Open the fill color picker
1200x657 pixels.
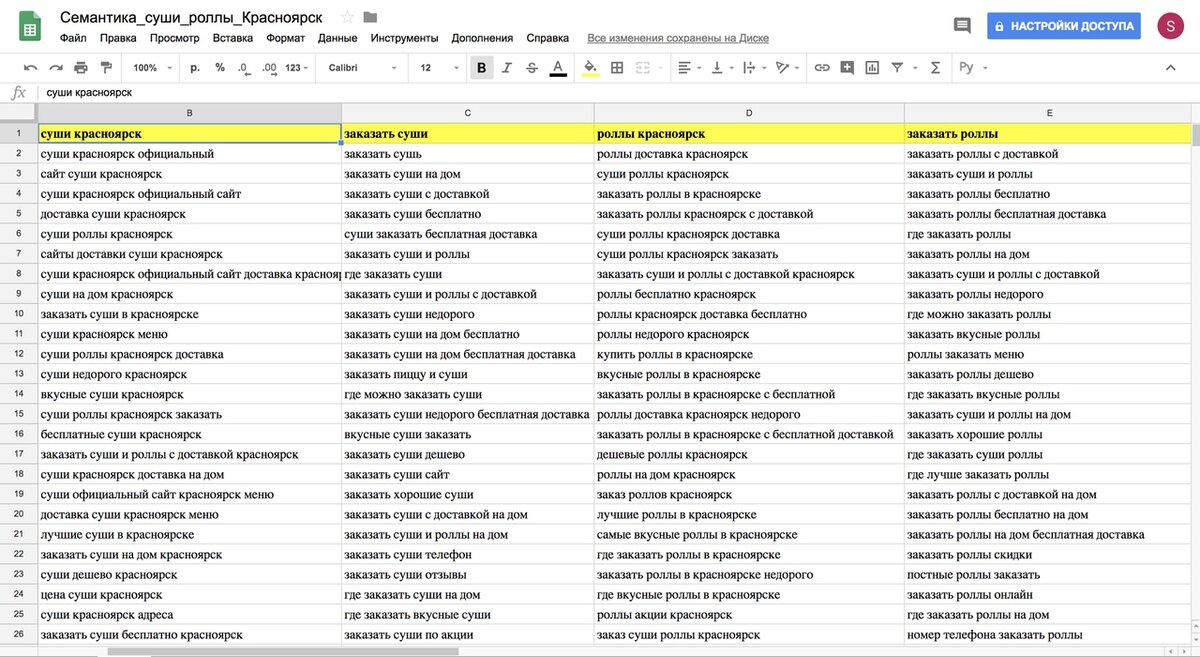tap(591, 68)
